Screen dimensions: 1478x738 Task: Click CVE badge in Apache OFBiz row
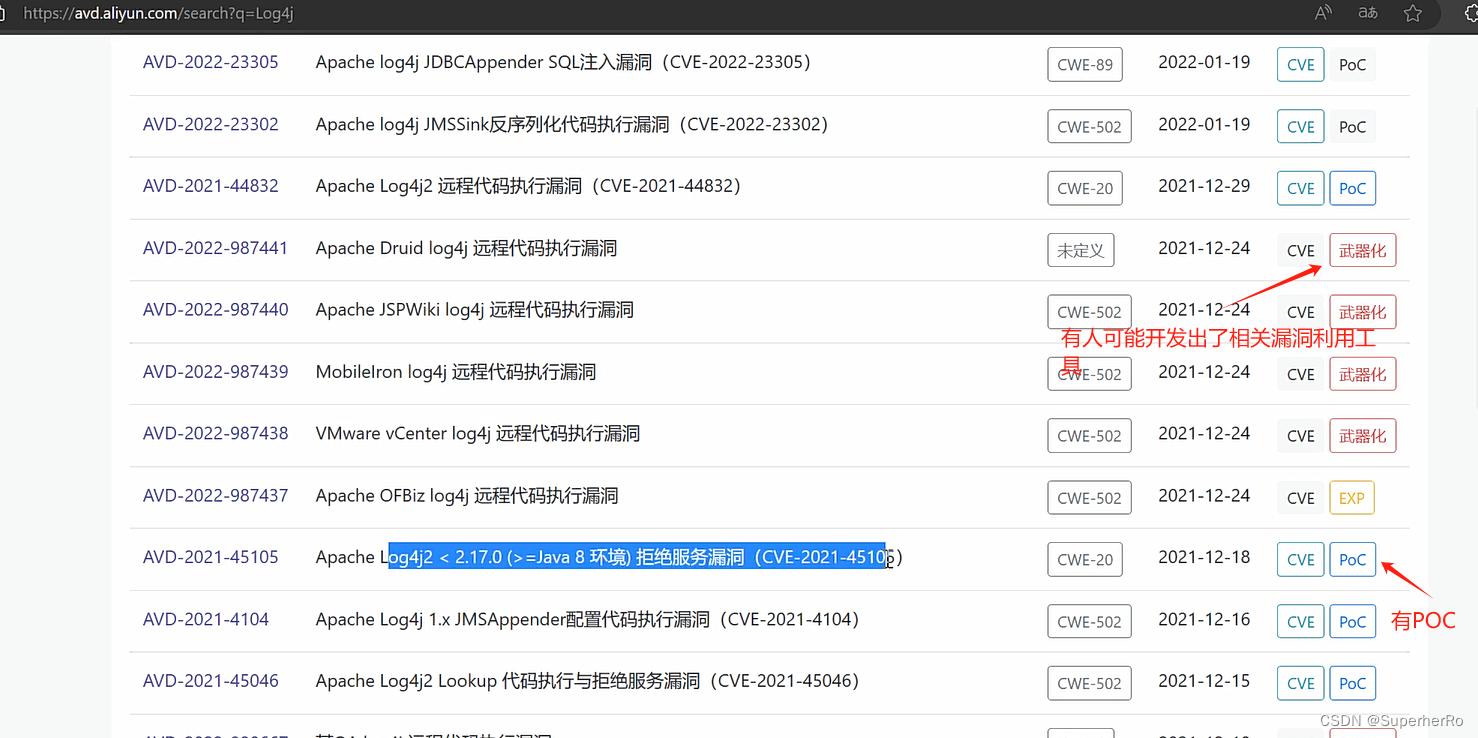(x=1301, y=498)
